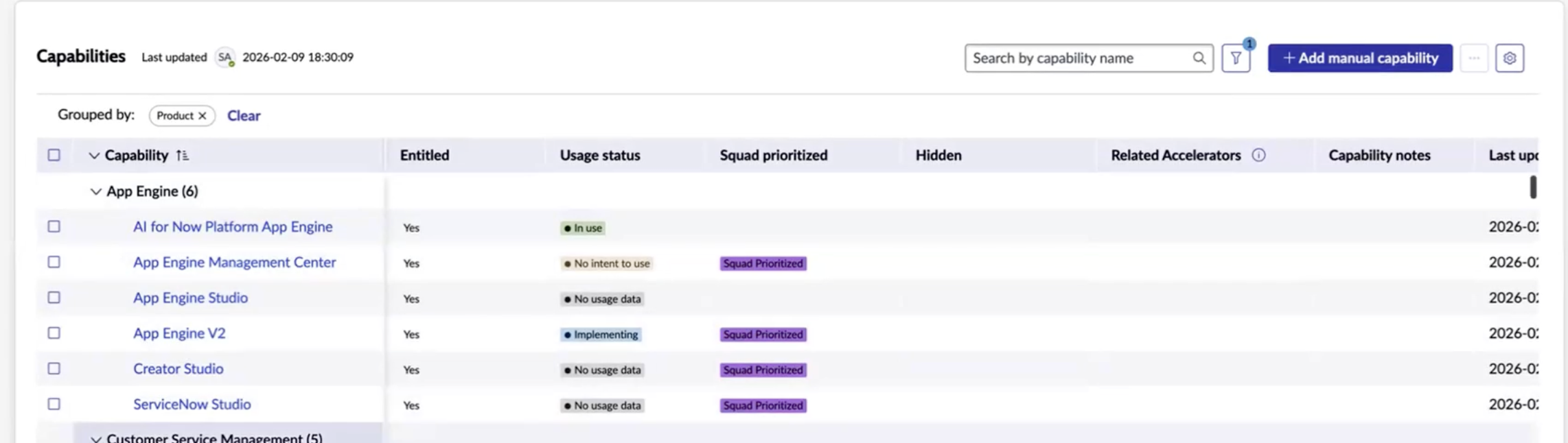Toggle Capability column sort icon
Viewport: 1568px width, 443px height.
coord(182,156)
